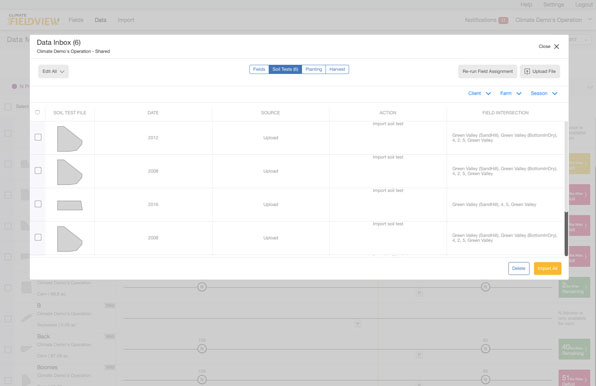This screenshot has height=386, width=596.
Task: Check the box for background field Boomes
Action: click(8, 380)
